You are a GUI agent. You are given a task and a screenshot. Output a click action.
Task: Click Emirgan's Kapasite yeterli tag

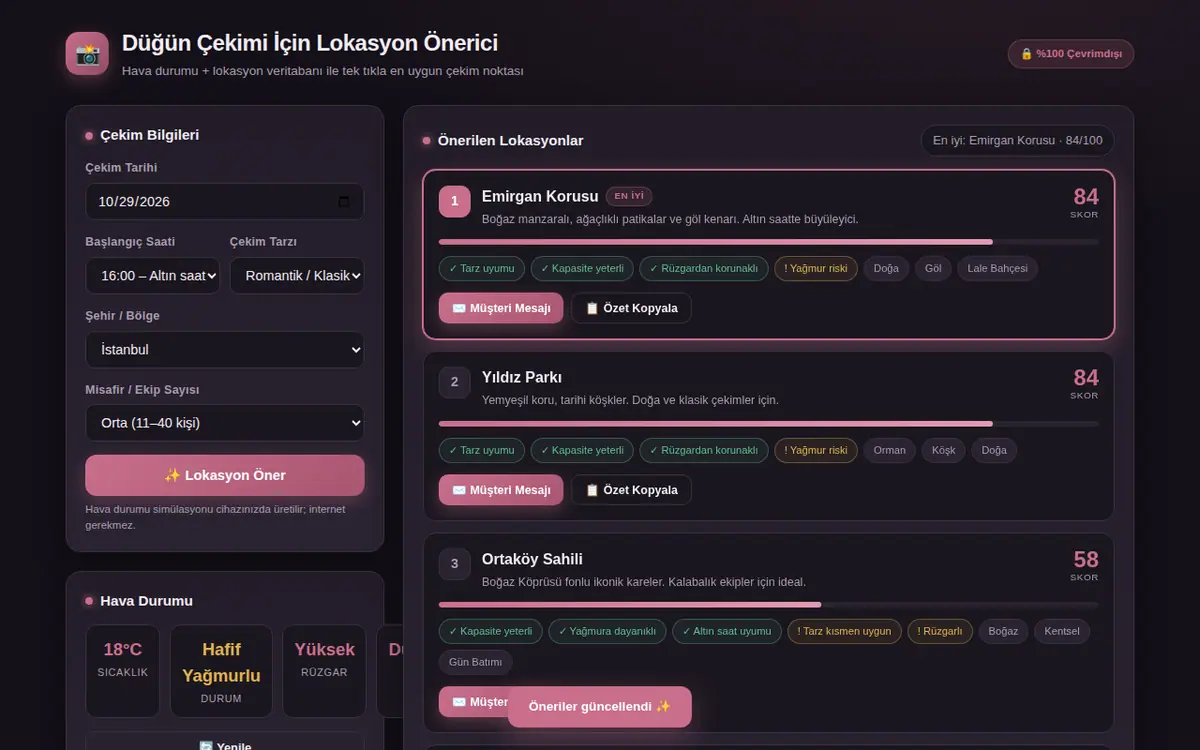pos(582,268)
